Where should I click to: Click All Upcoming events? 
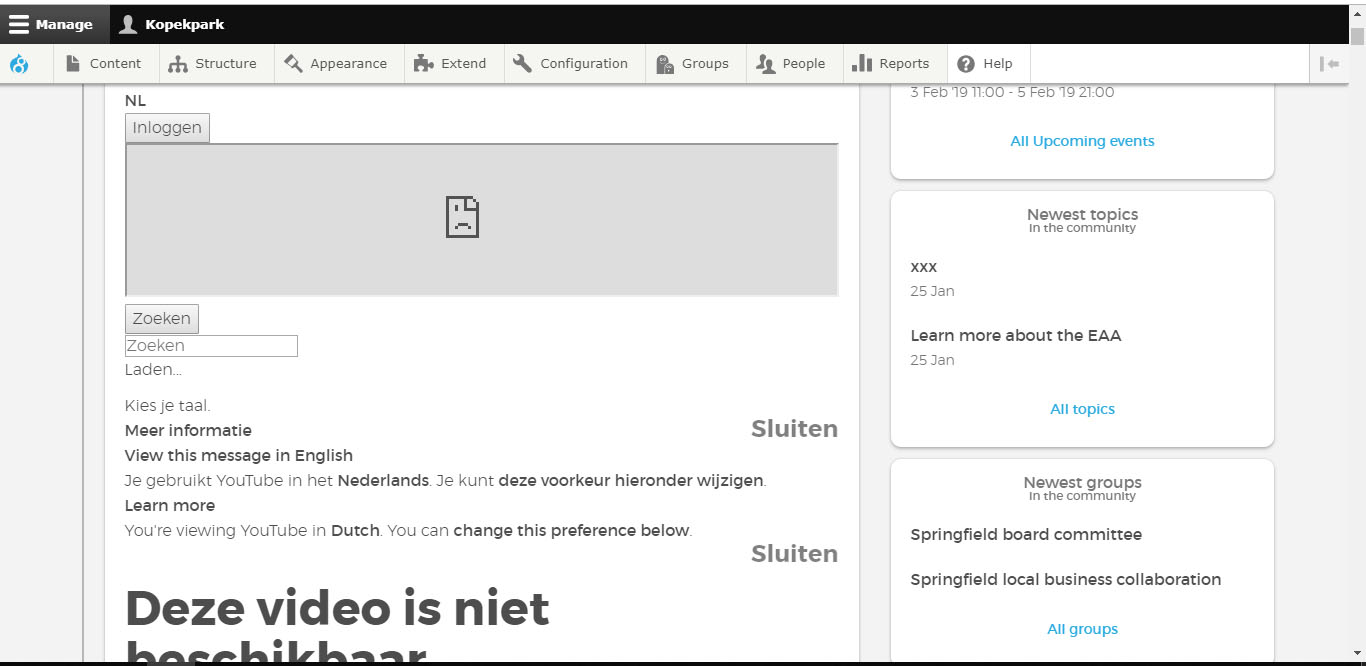click(1082, 140)
